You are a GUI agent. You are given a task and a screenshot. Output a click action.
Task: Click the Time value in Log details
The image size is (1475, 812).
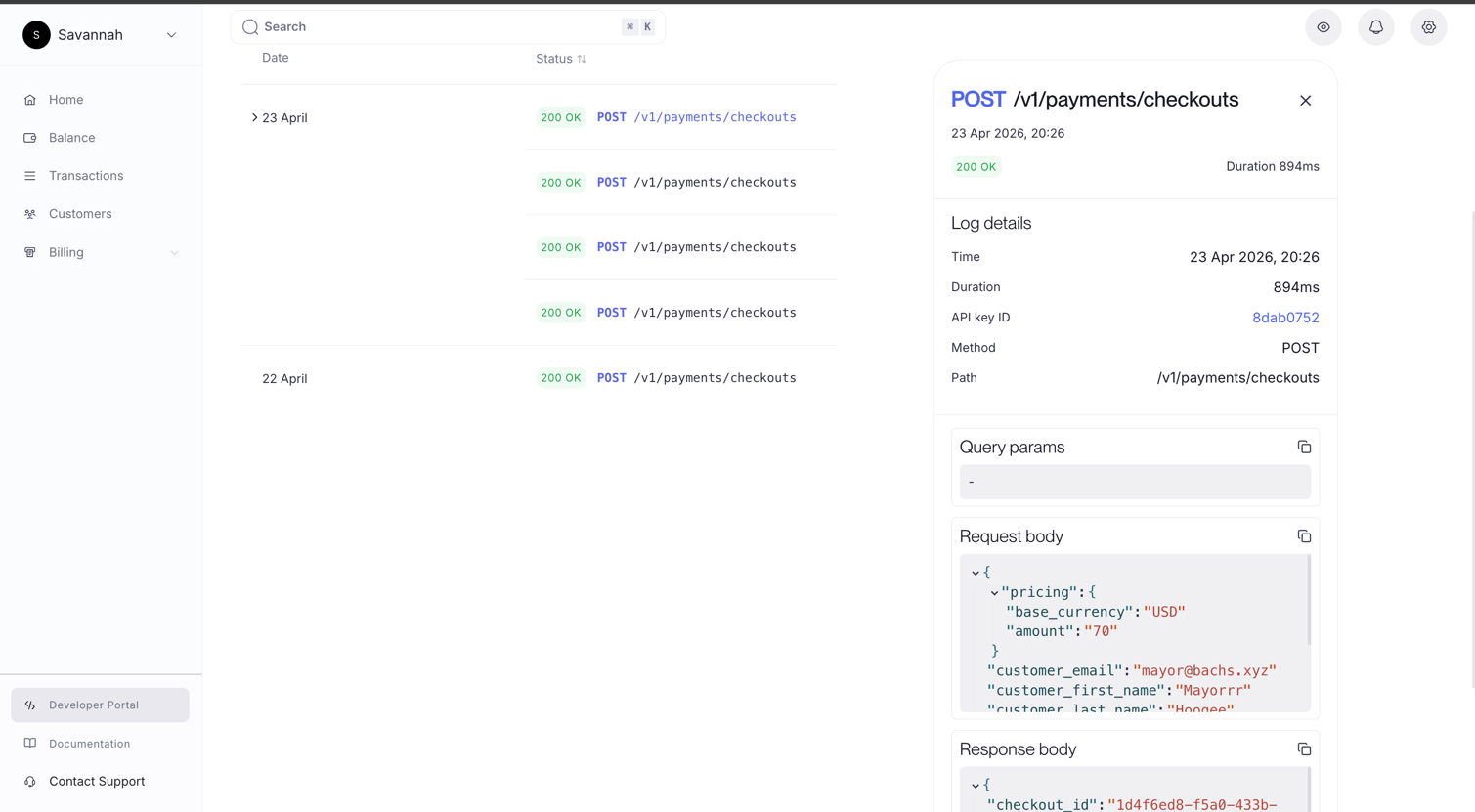coord(1254,257)
